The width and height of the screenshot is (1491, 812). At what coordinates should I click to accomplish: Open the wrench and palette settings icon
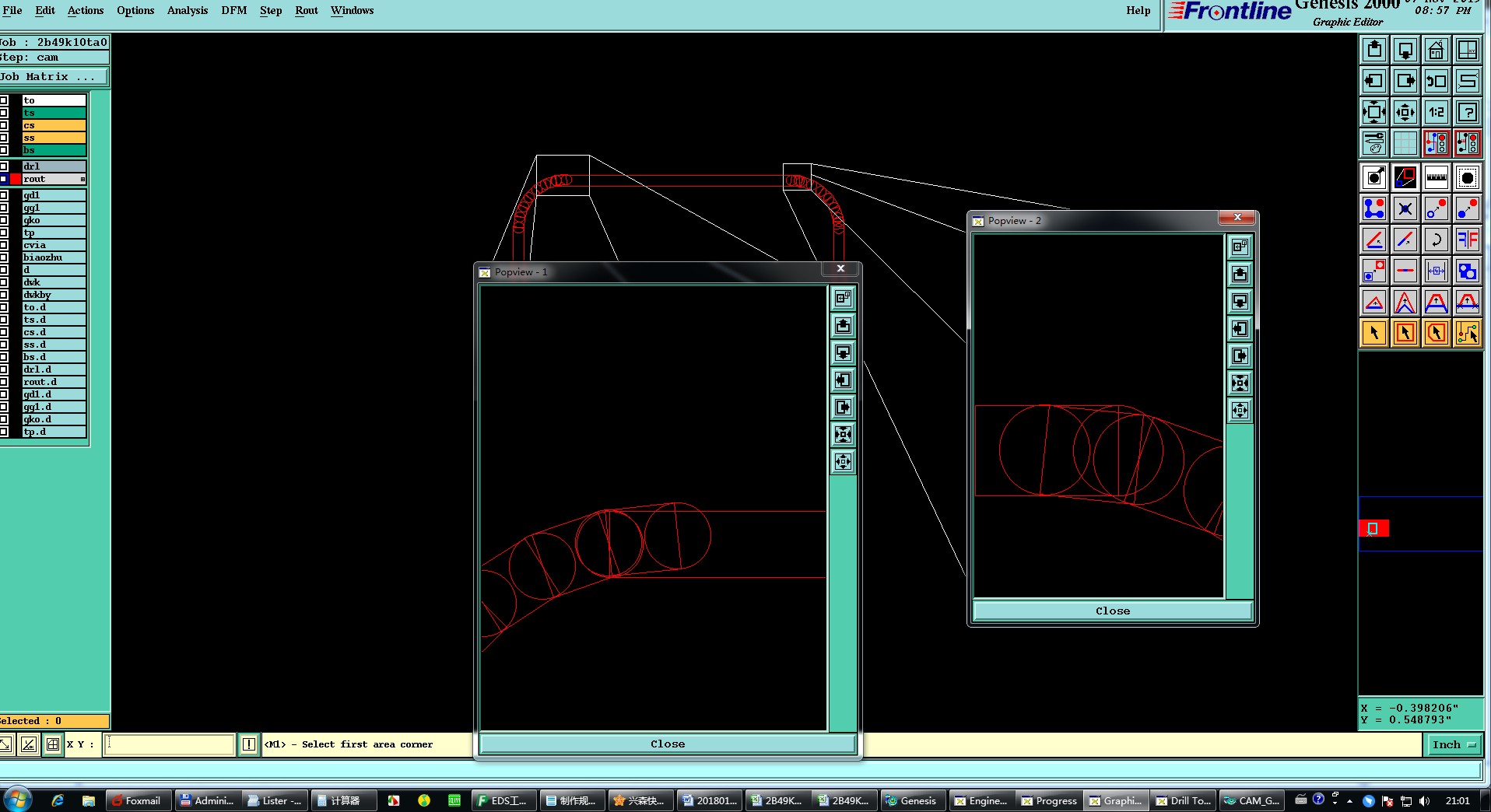pyautogui.click(x=1374, y=143)
